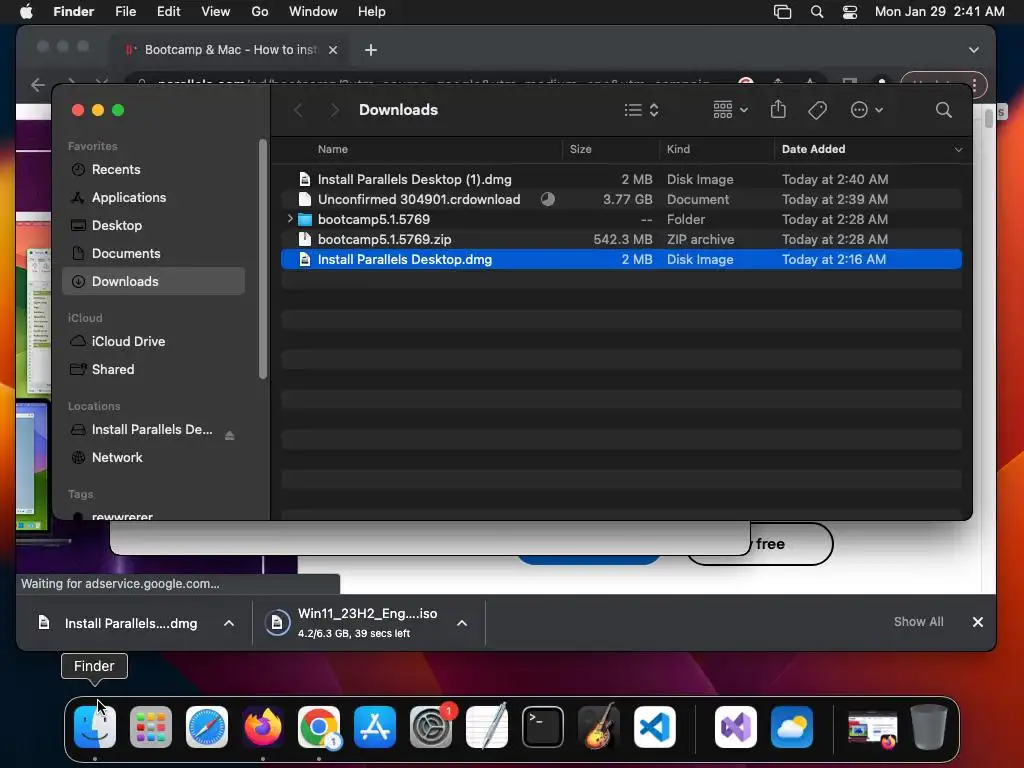Open Control Center in menu bar
Image resolution: width=1024 pixels, height=768 pixels.
coord(850,12)
